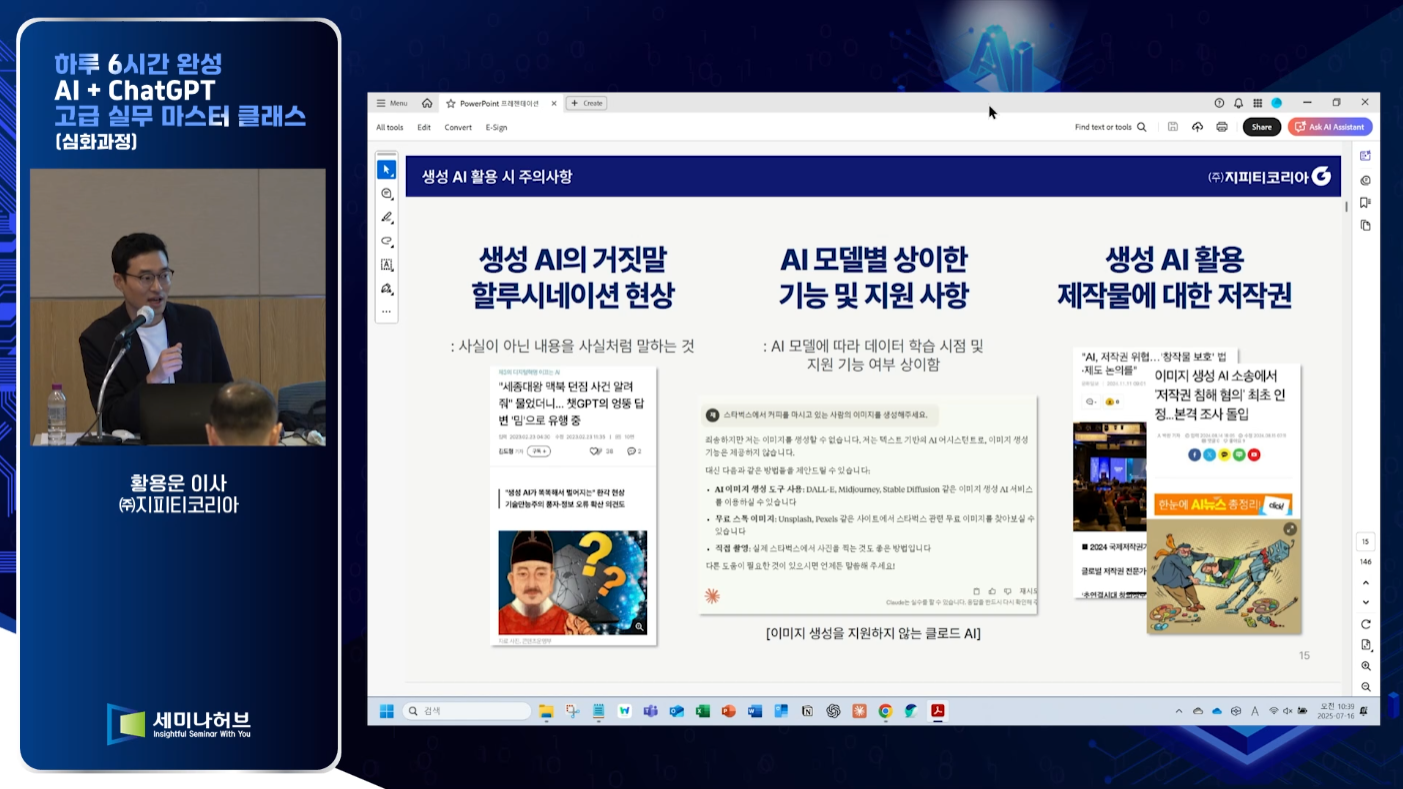Image resolution: width=1403 pixels, height=789 pixels.
Task: Pick the Highlight pen tool
Action: (387, 218)
